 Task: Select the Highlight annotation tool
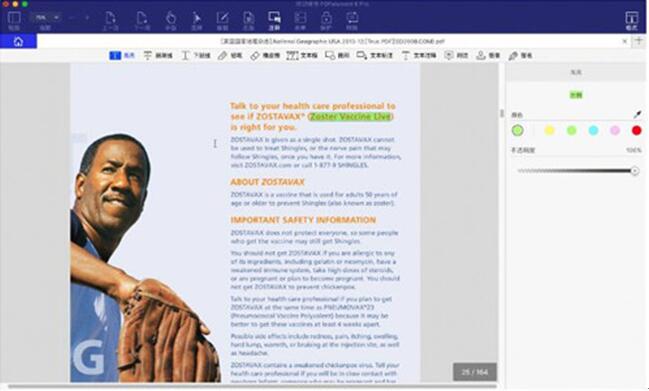click(x=122, y=55)
